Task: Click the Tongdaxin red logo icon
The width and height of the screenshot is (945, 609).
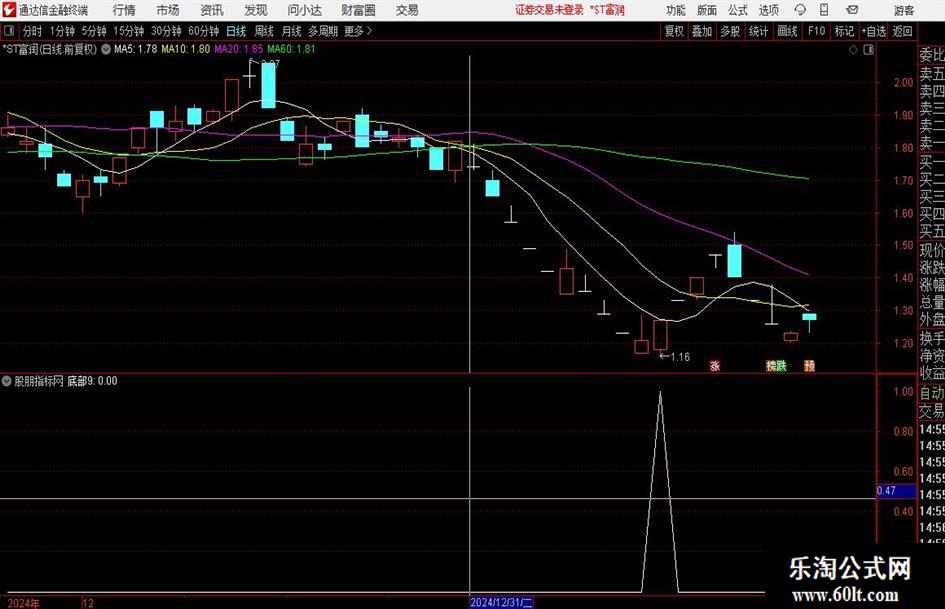Action: (9, 10)
